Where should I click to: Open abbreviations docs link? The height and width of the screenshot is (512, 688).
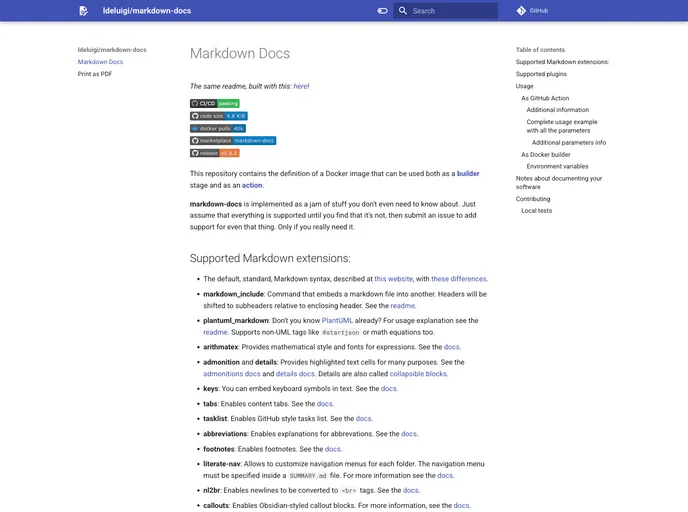pos(408,433)
